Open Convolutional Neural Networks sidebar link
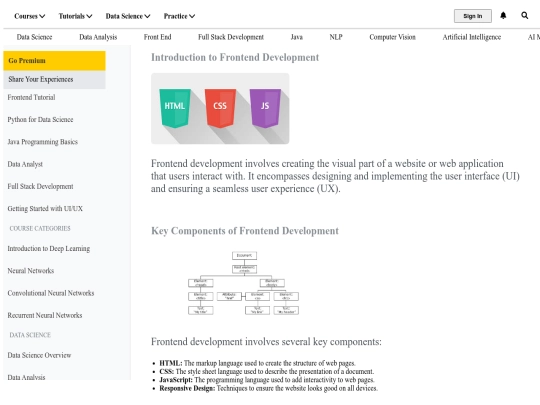Screen dimensions: 540x405 tap(51, 293)
